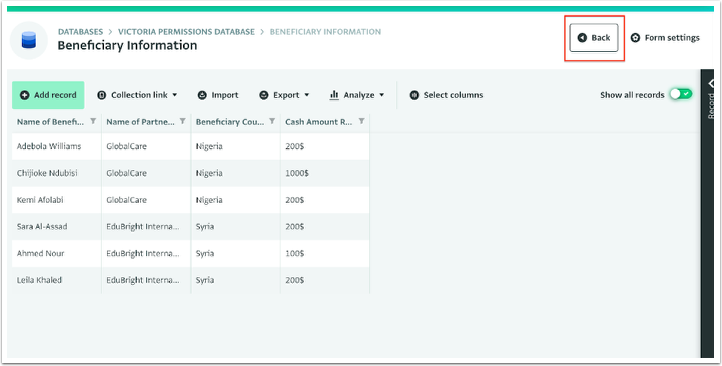This screenshot has height=366, width=722.
Task: Click the Add record button
Action: pos(48,95)
